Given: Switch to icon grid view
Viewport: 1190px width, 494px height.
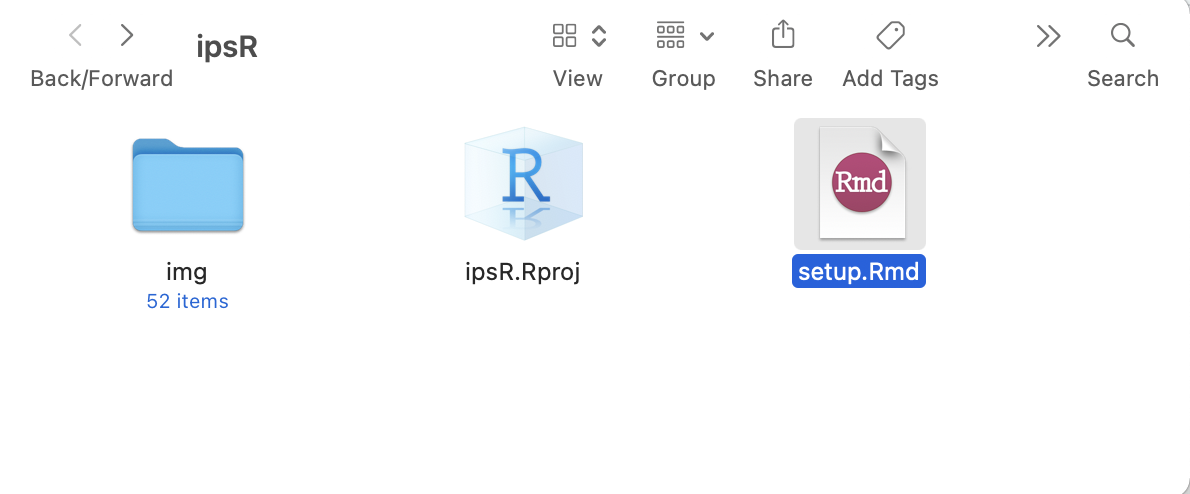Looking at the screenshot, I should click(x=565, y=37).
